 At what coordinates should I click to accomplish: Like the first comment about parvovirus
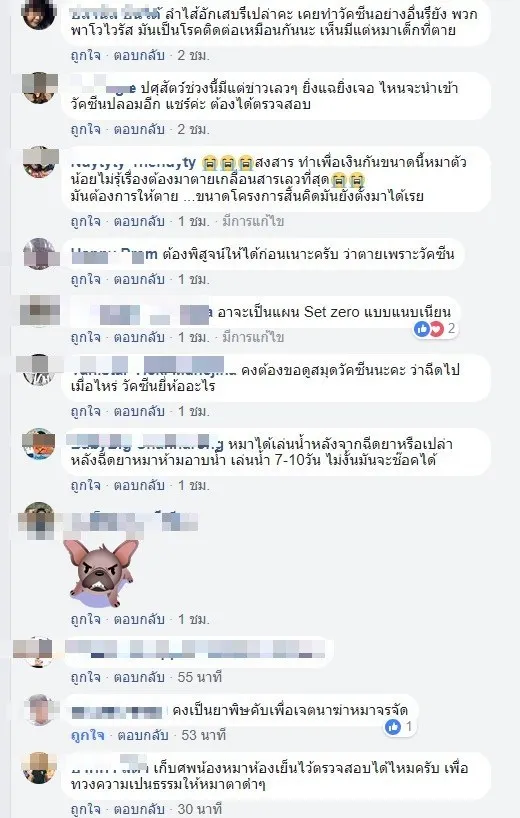click(x=86, y=55)
